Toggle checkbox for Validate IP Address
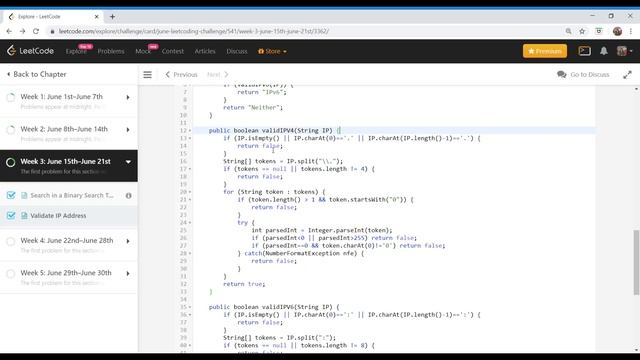 point(11,216)
